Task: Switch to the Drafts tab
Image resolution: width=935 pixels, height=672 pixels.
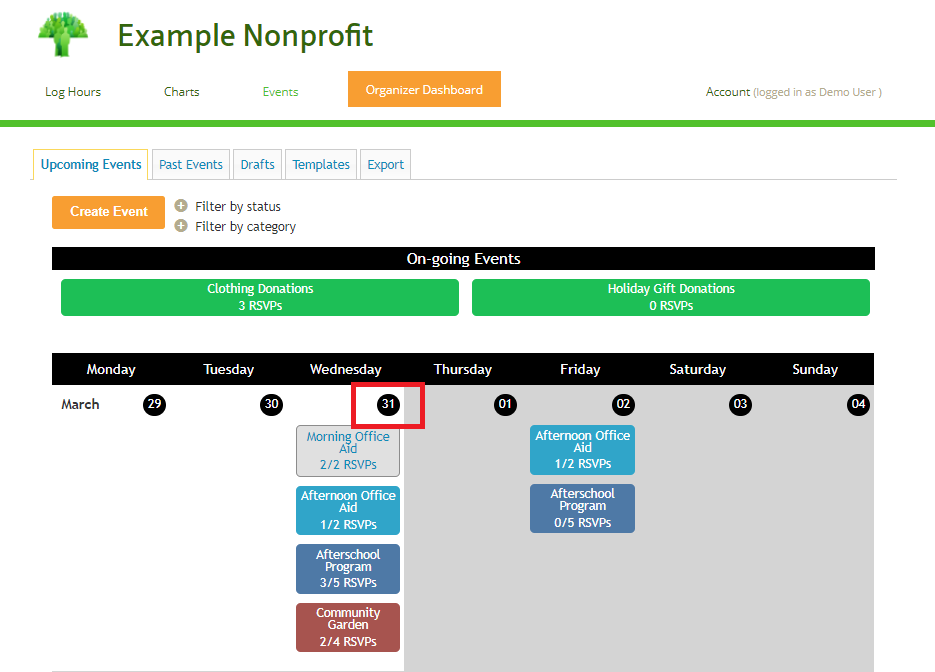Action: click(x=258, y=165)
